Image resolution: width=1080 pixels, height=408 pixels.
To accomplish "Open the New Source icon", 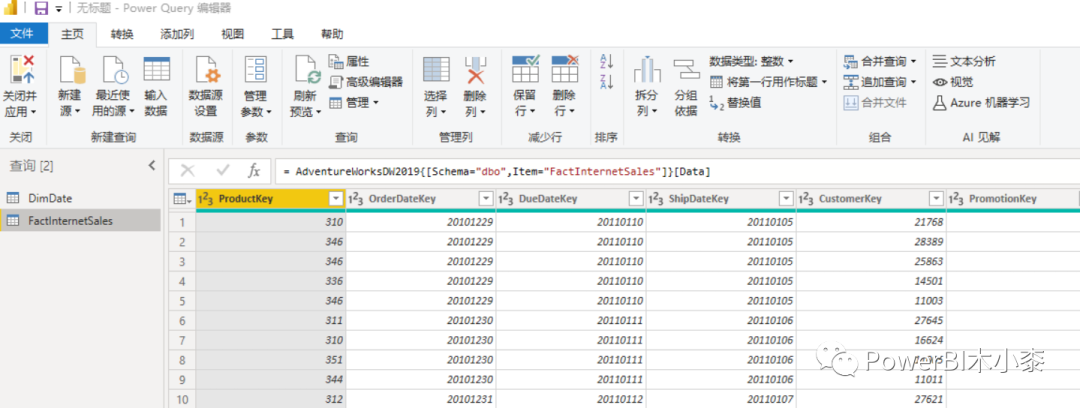I will pos(70,71).
